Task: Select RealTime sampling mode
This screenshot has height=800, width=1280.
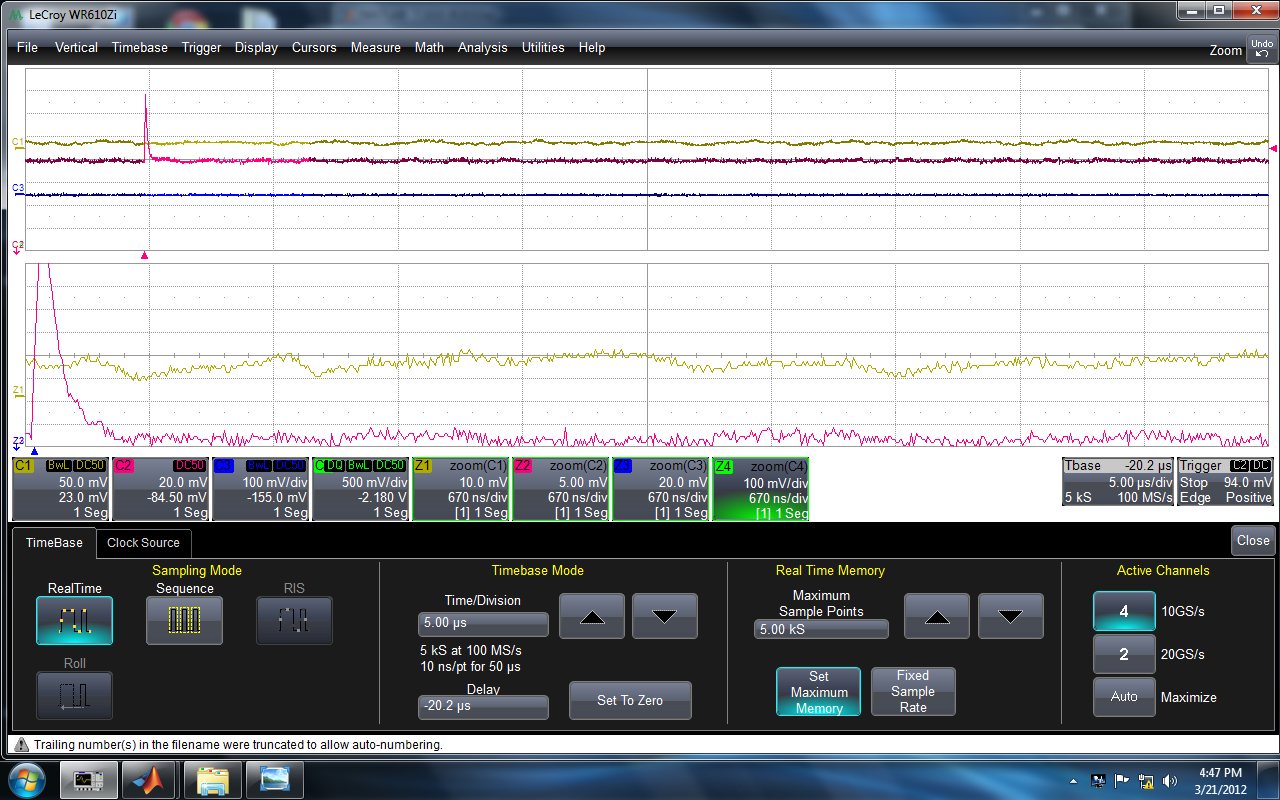Action: pyautogui.click(x=74, y=620)
